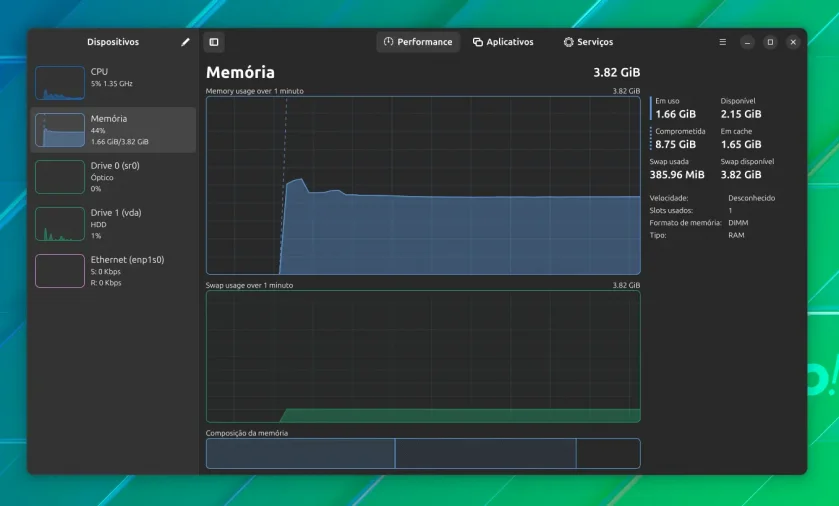Screen dimensions: 840x506
Task: Open Drive 0 (sr0) optical device
Action: click(x=114, y=177)
